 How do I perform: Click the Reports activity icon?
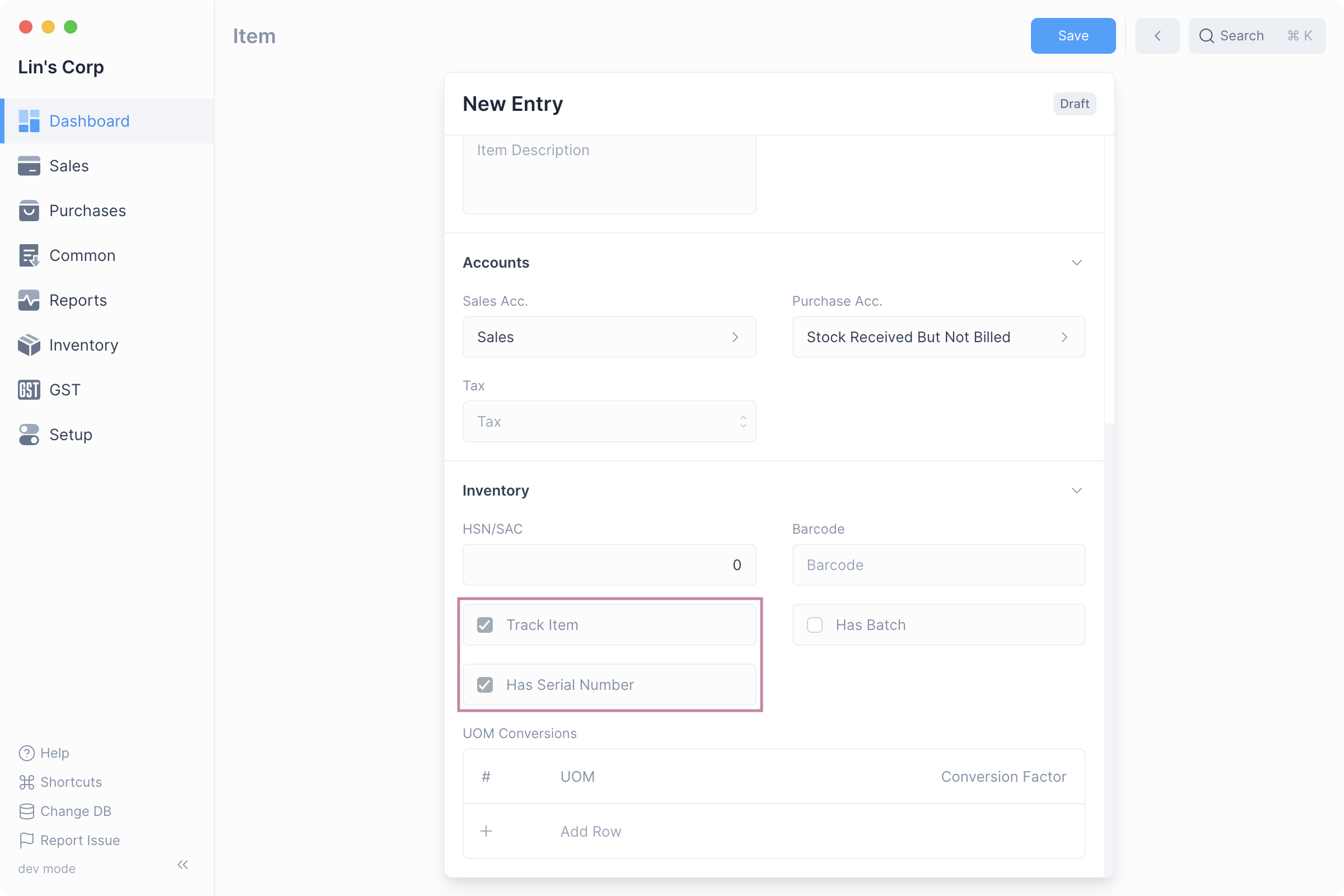click(29, 300)
